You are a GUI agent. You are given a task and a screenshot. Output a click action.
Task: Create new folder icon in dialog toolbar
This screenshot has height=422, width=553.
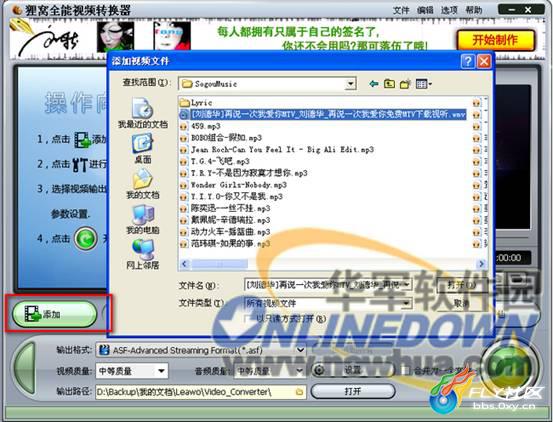(x=405, y=84)
